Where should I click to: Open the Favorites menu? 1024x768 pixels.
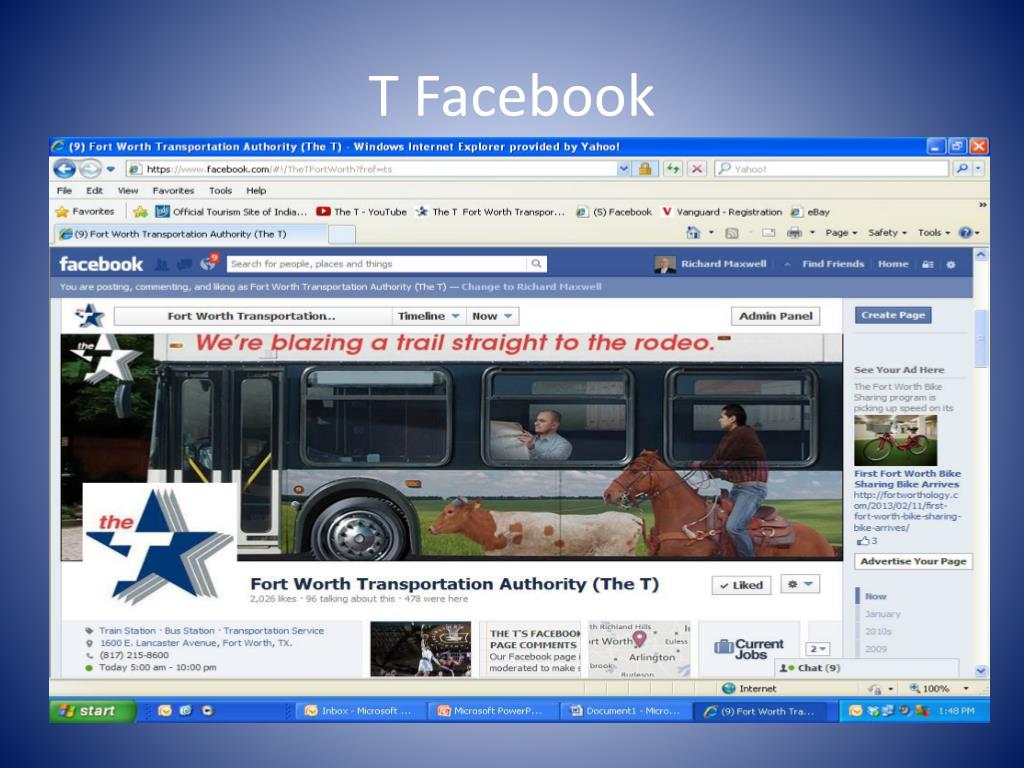[173, 191]
